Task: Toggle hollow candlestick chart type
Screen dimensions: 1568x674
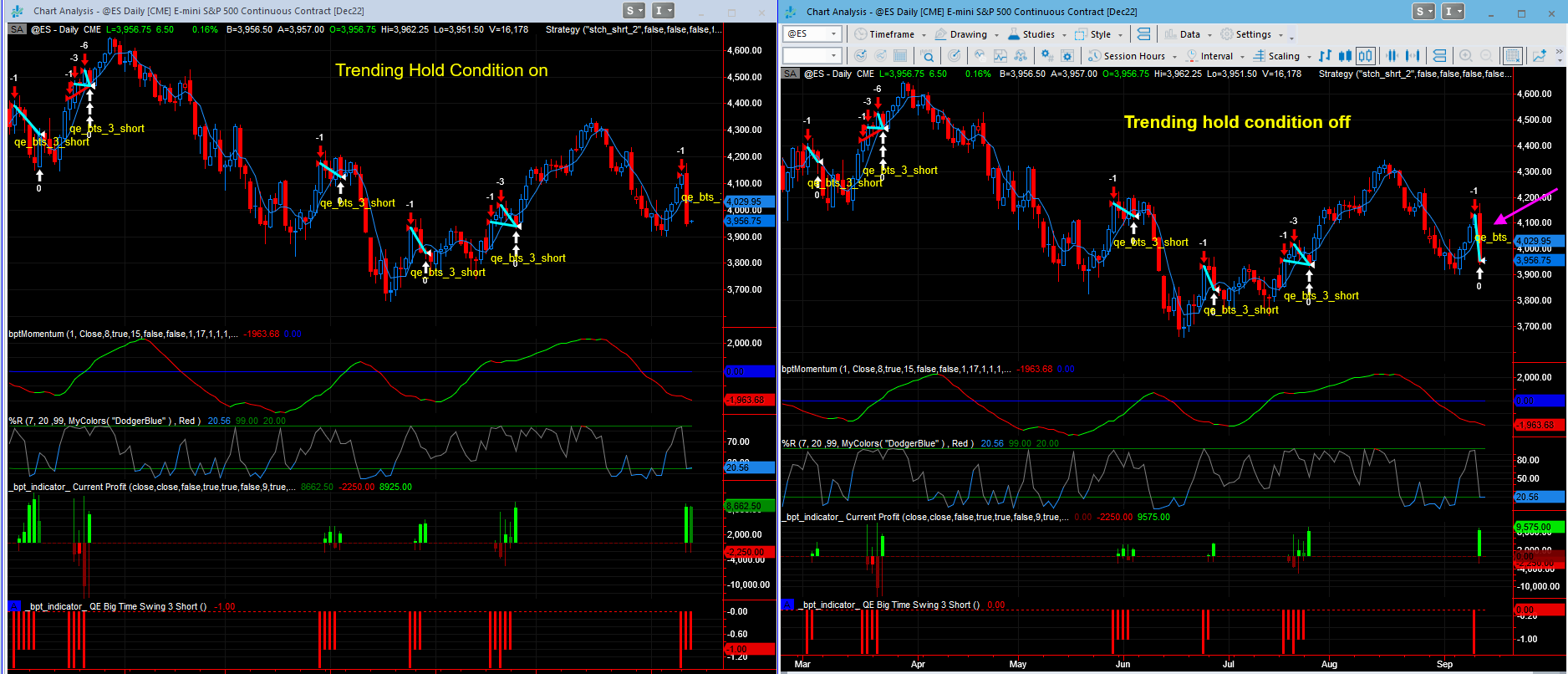Action: [x=1365, y=56]
